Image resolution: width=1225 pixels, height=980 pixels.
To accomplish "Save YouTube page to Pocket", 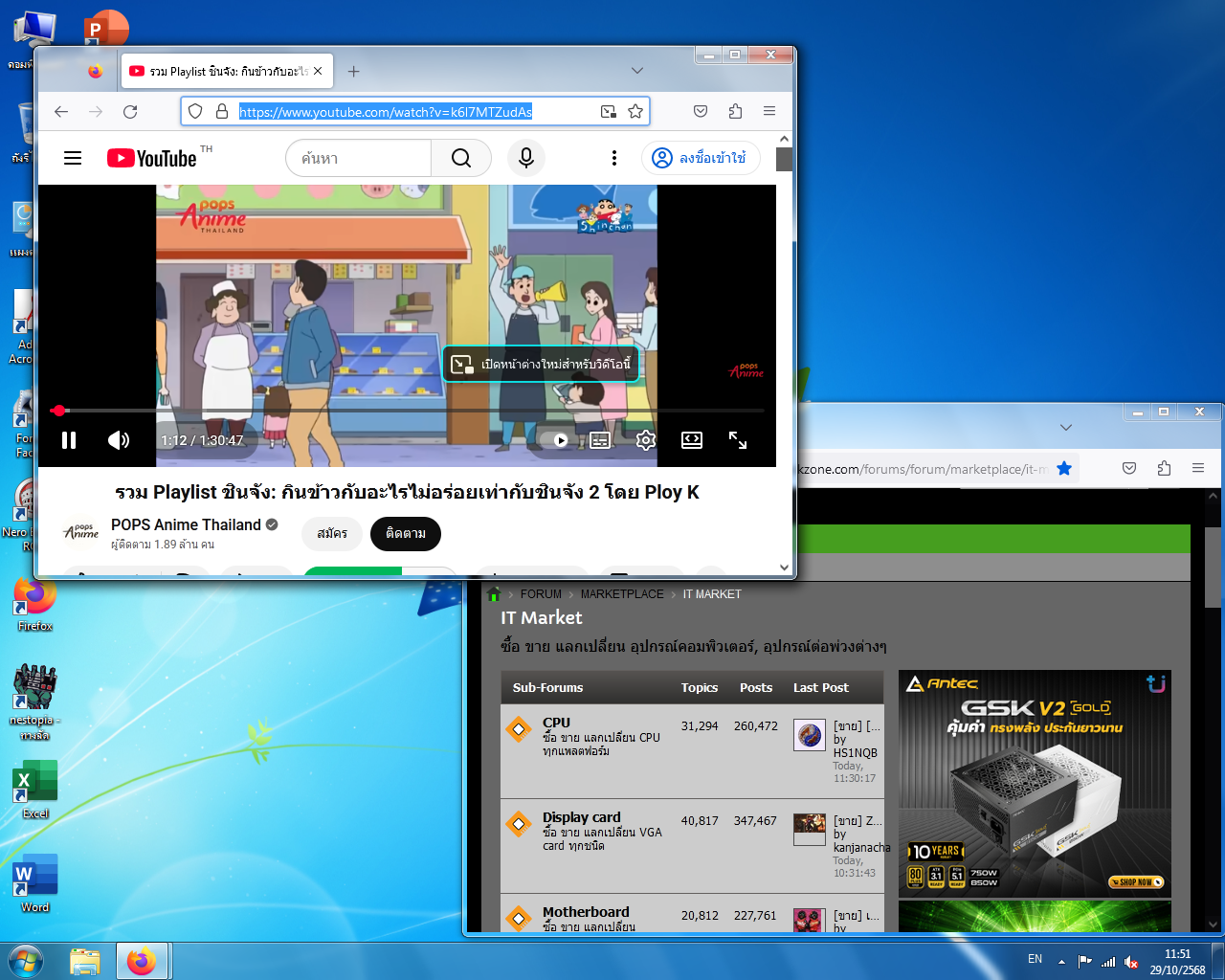I will [x=701, y=112].
